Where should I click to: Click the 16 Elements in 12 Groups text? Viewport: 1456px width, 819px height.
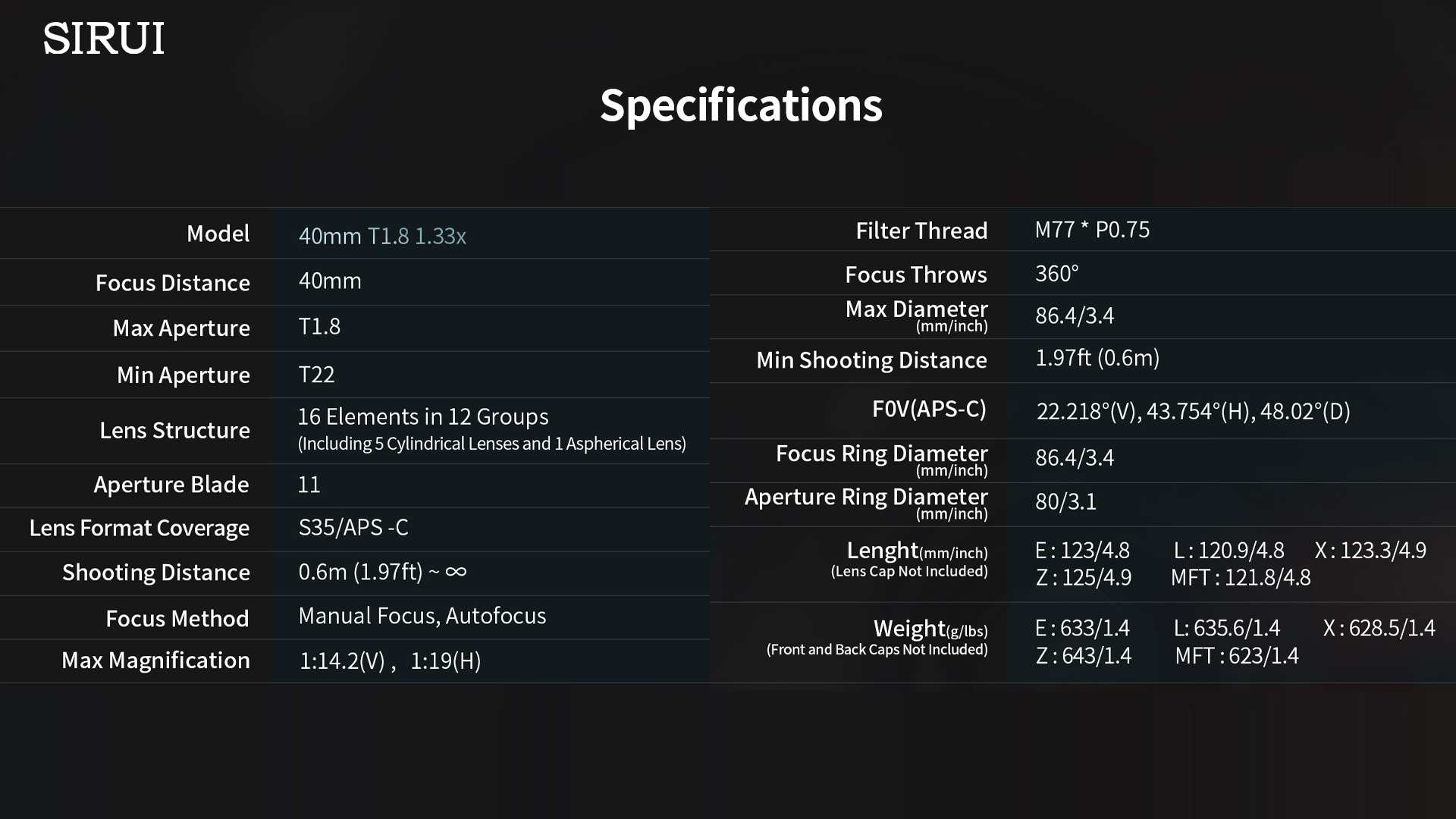(423, 416)
